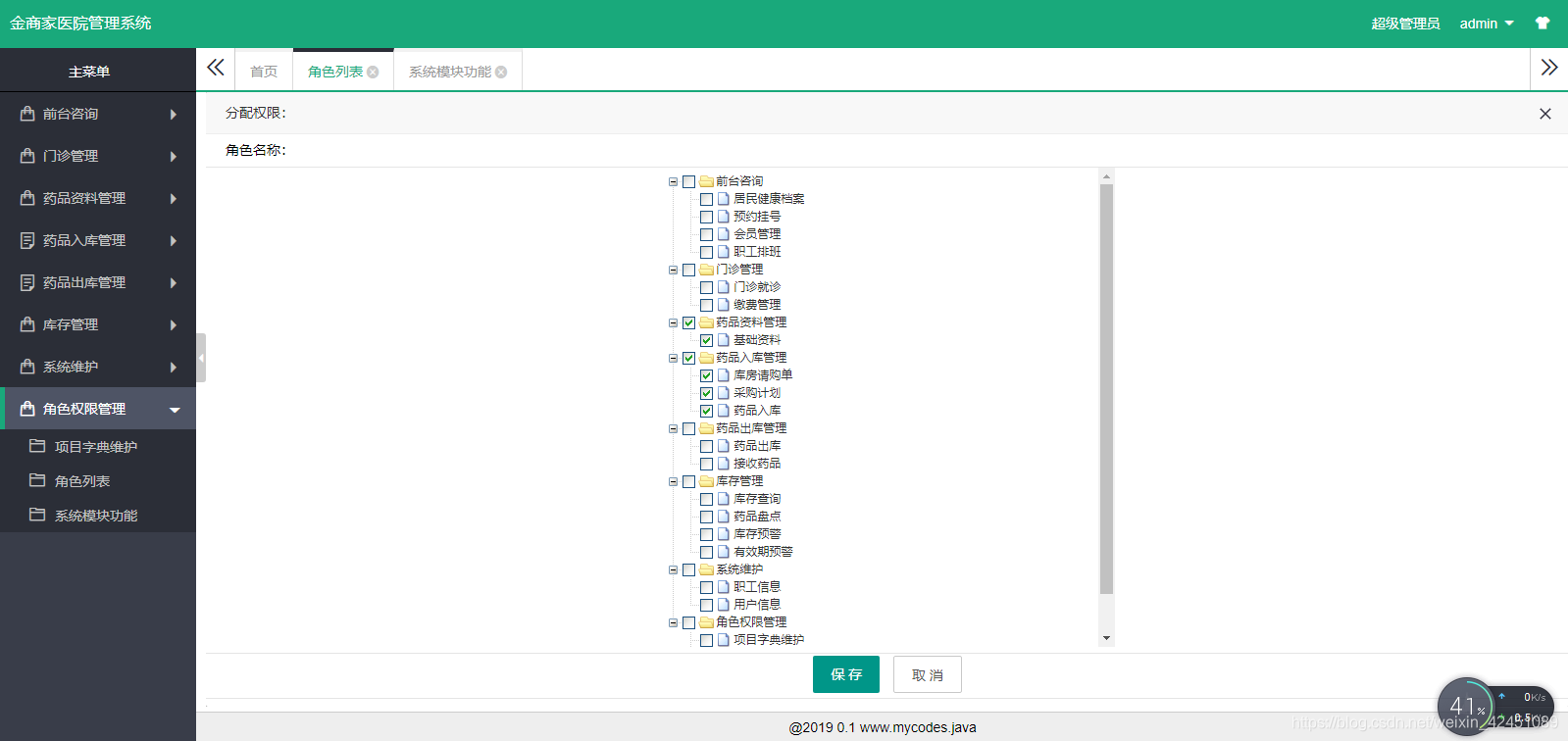The image size is (1568, 741).
Task: Open the admin user dropdown
Action: [1487, 24]
